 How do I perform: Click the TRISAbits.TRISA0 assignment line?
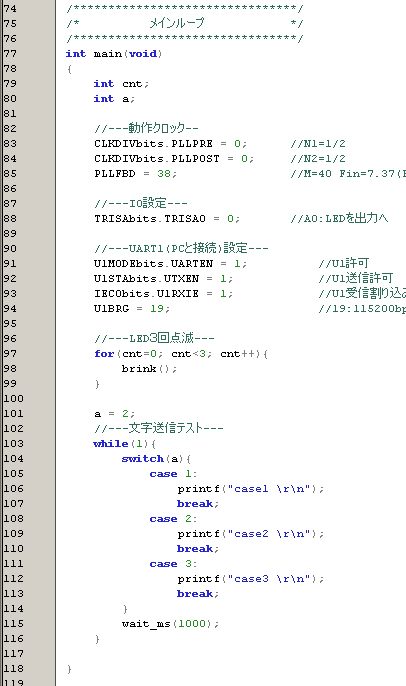[x=167, y=219]
